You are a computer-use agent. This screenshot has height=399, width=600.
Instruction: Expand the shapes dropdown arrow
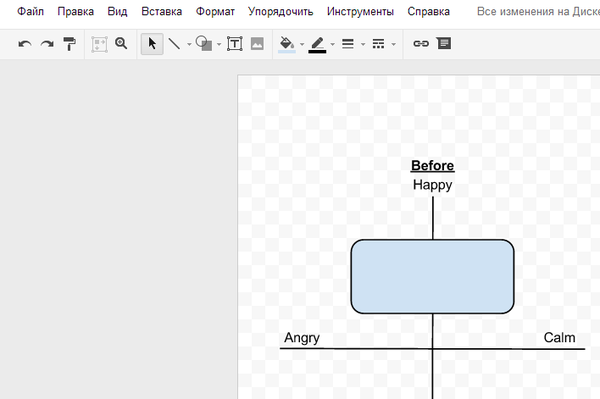click(x=219, y=44)
